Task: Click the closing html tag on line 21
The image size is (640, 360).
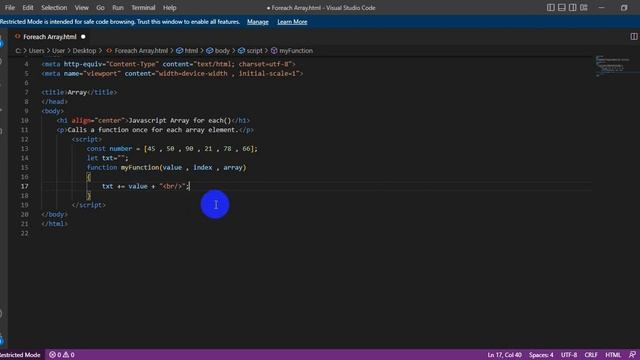Action: [x=55, y=224]
